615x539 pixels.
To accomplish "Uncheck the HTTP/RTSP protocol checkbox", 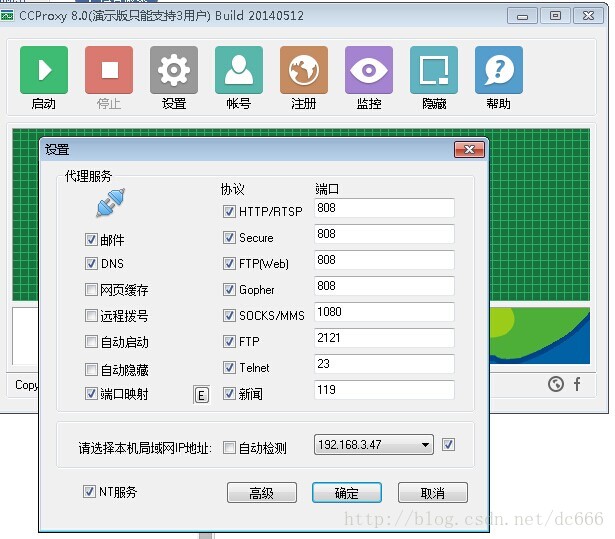I will point(229,211).
